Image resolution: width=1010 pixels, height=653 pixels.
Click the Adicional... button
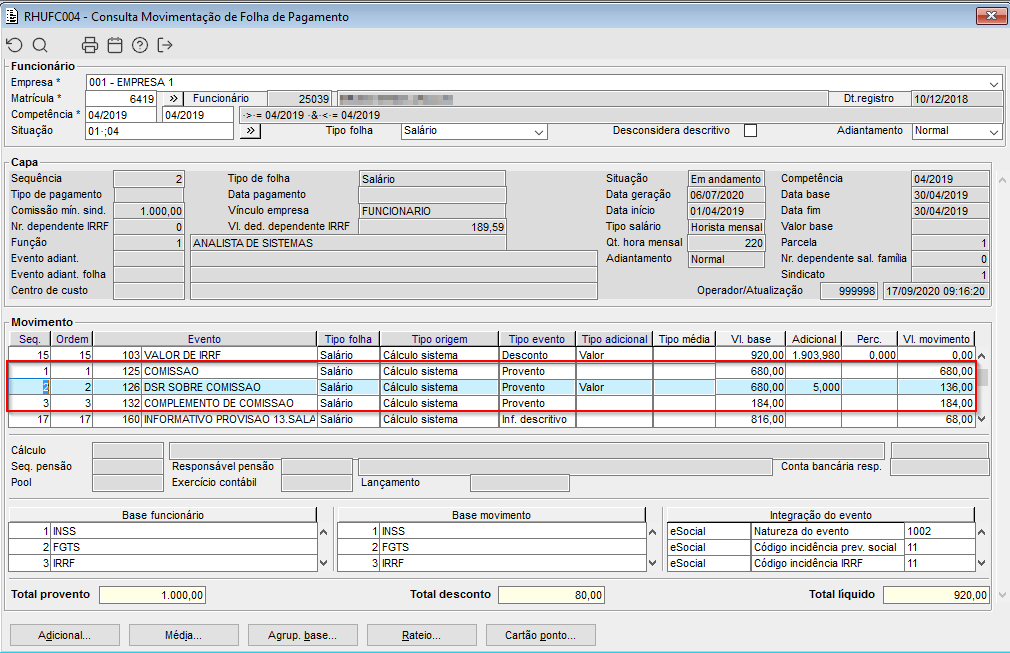pos(64,635)
